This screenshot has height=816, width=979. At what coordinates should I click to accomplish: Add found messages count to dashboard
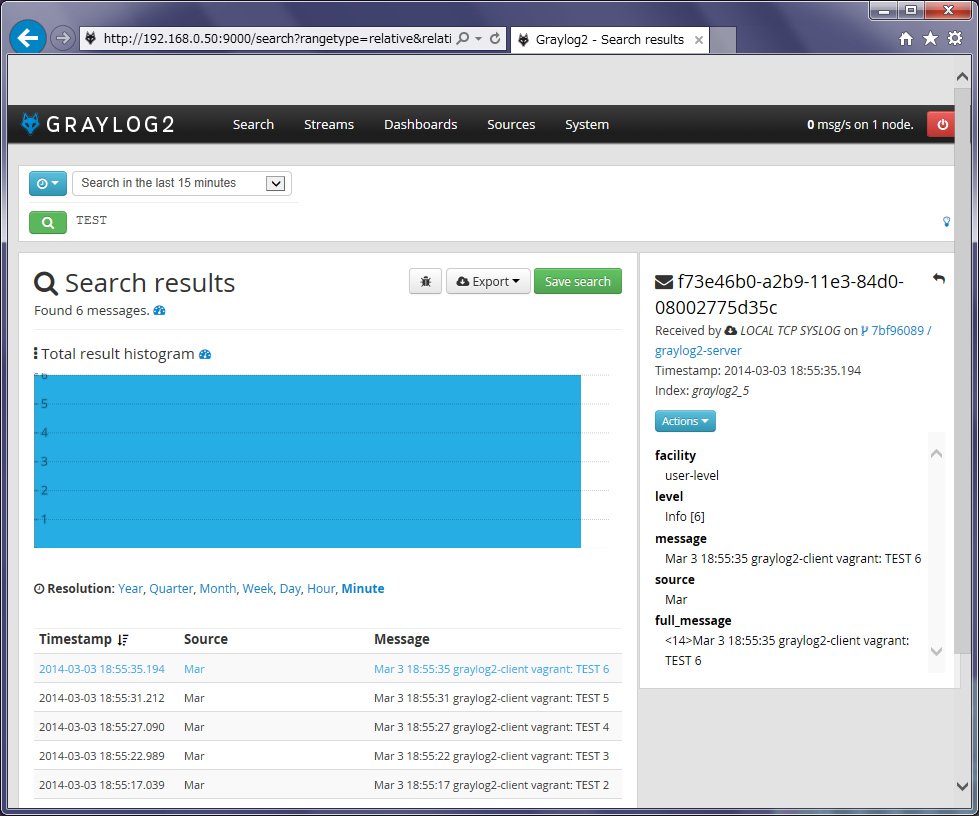[x=160, y=310]
